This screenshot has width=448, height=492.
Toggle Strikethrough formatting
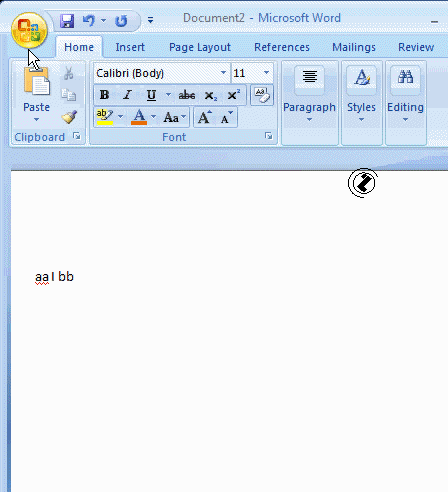187,95
